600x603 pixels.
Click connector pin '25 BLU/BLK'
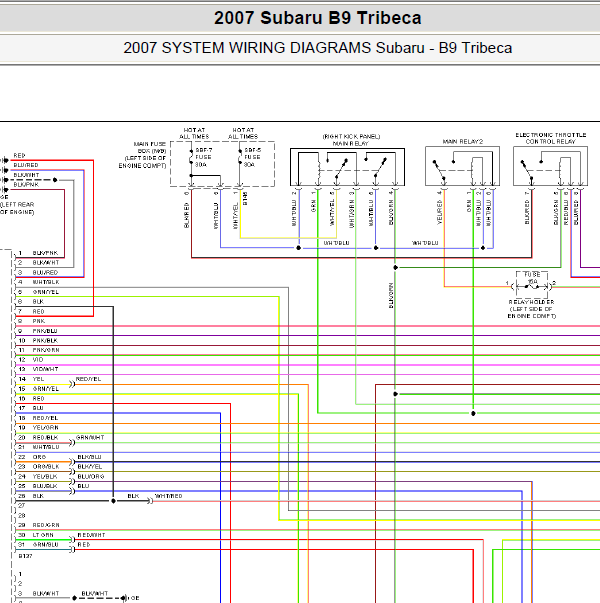[x=38, y=486]
